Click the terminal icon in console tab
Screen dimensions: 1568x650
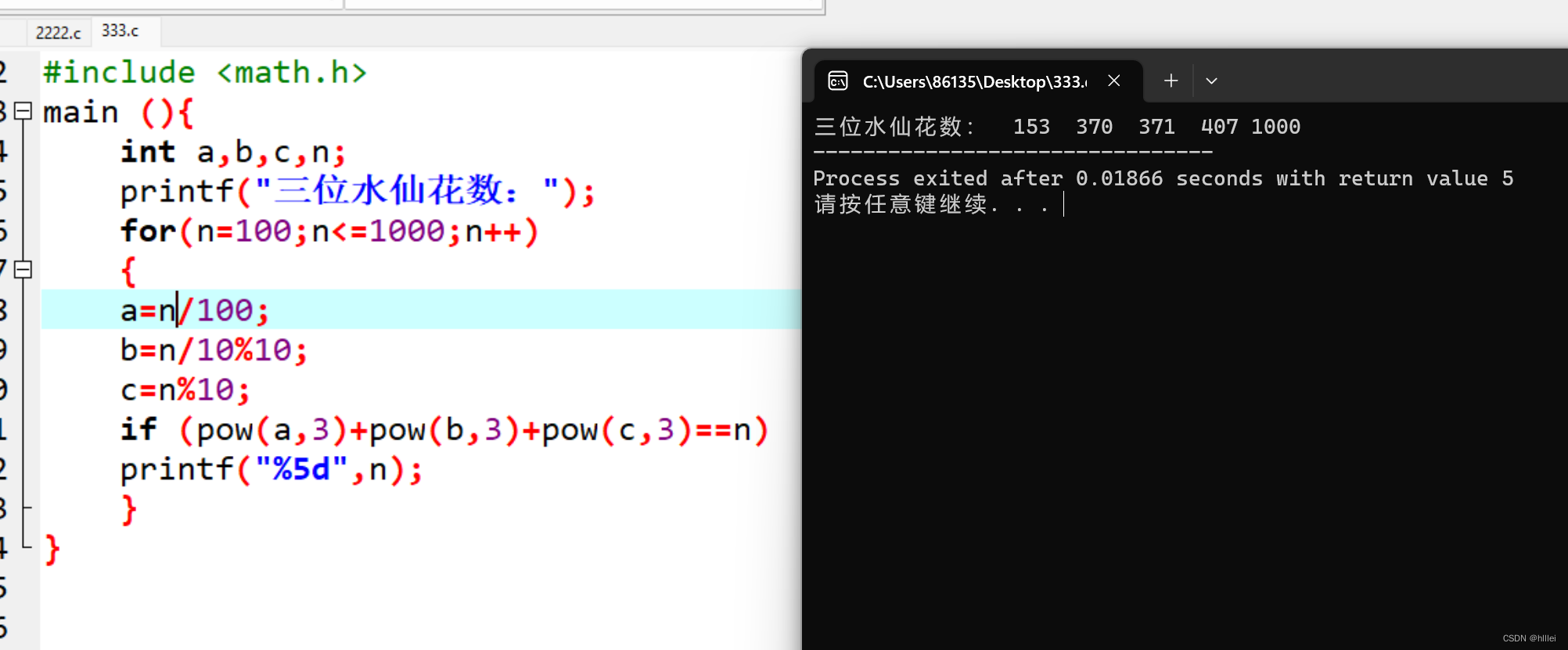pos(838,81)
